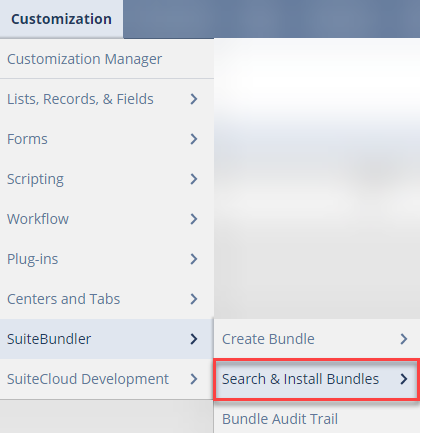Open Customization Manager
The height and width of the screenshot is (433, 422).
tap(107, 59)
